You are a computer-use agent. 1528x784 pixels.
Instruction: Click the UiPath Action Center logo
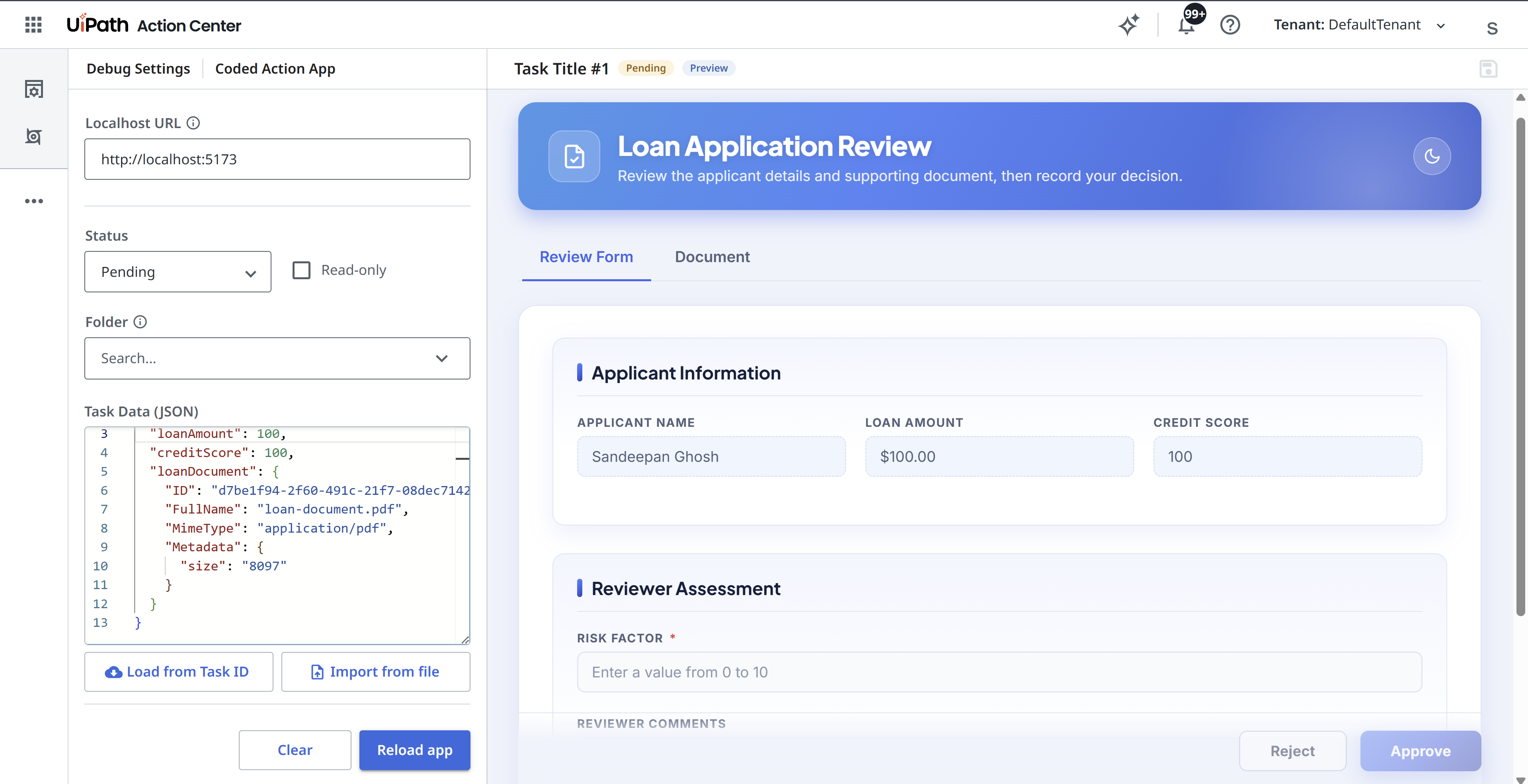(154, 25)
